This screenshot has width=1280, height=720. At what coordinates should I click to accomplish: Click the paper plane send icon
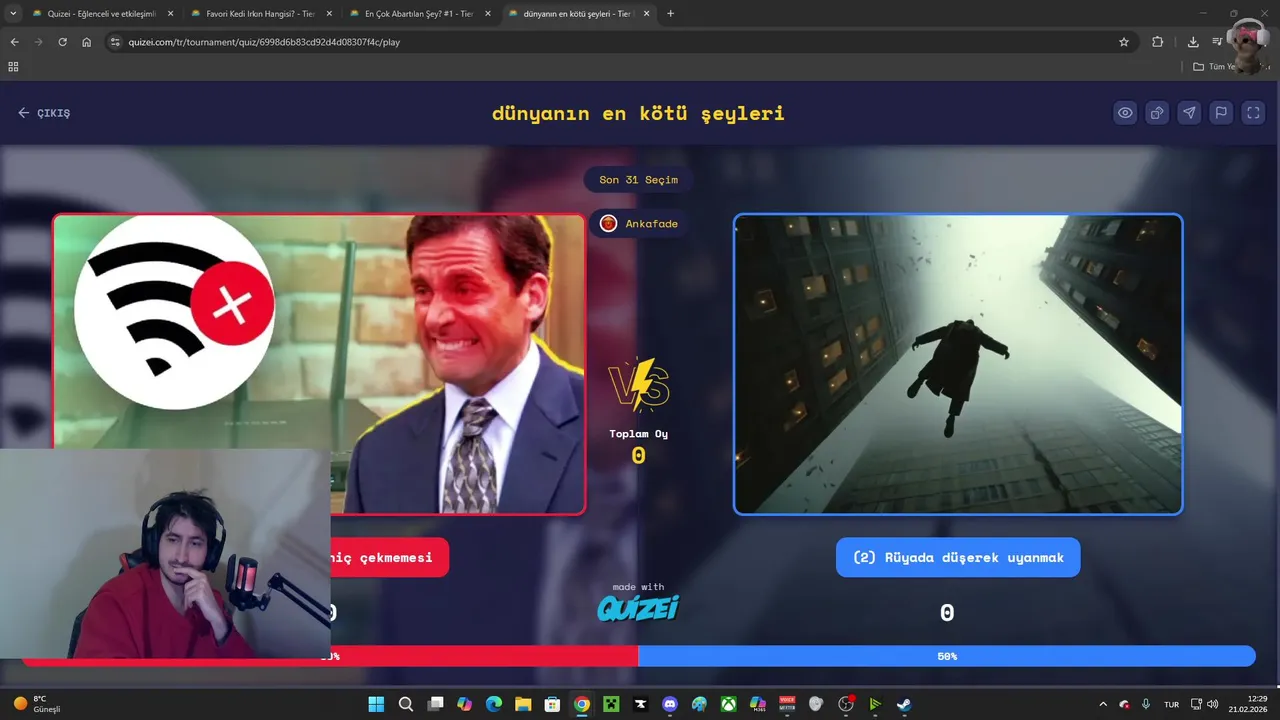click(1189, 113)
